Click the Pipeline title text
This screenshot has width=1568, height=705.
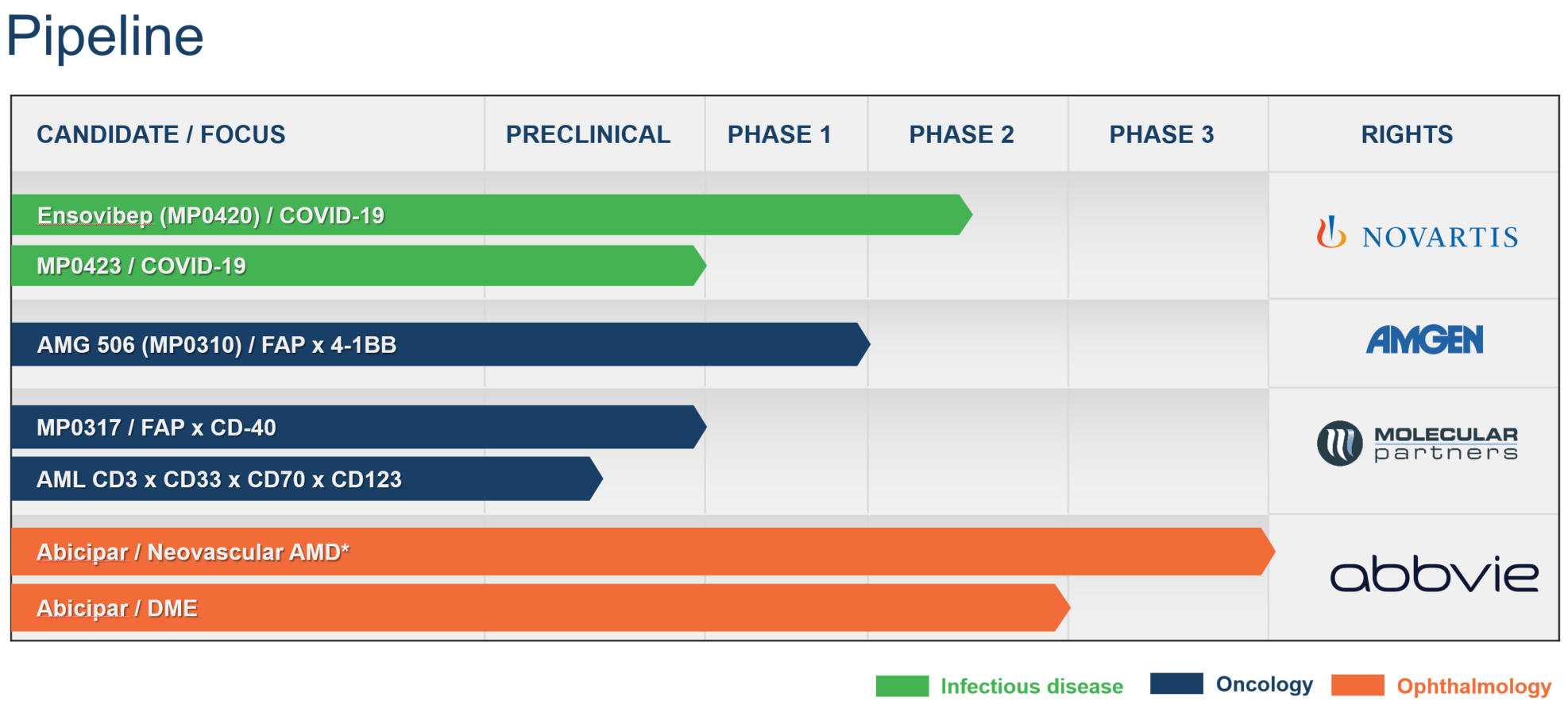click(105, 36)
